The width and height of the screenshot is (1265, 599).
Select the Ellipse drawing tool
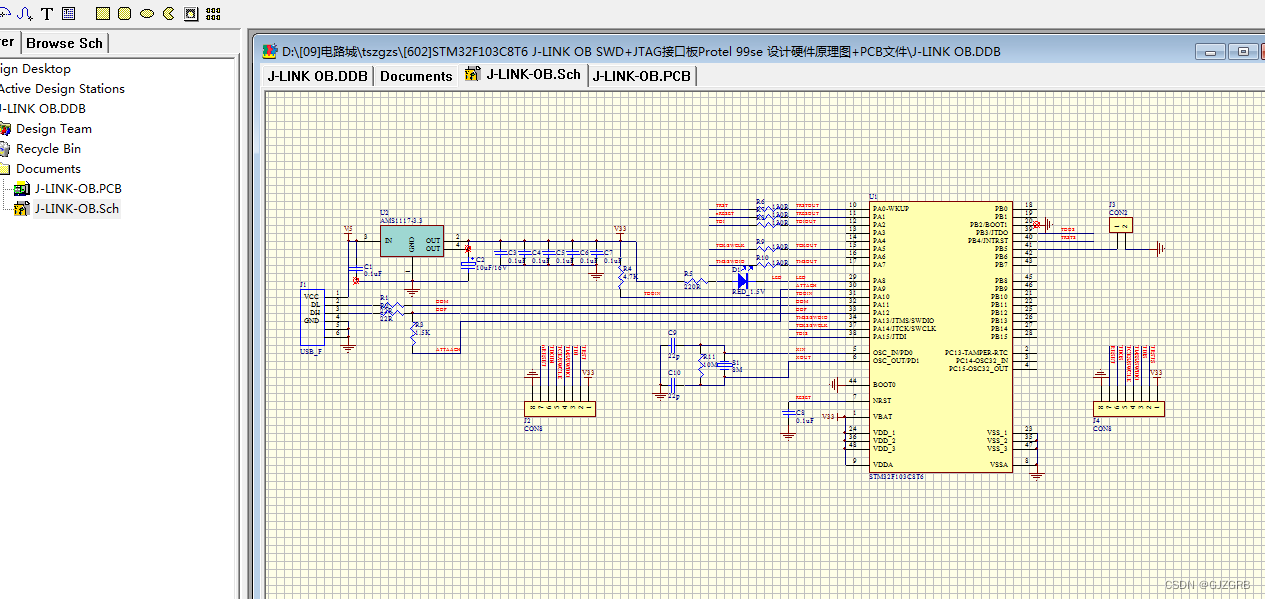coord(146,13)
